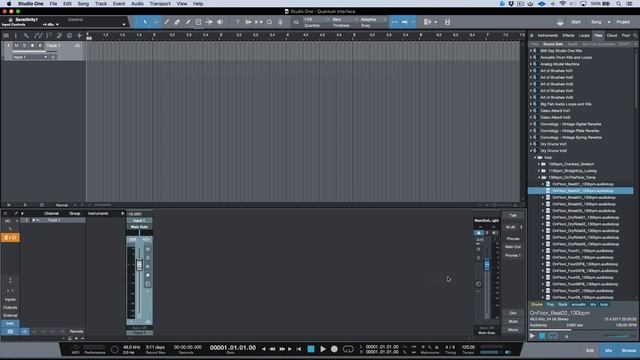640x360 pixels.
Task: Open the Event menu
Action: click(x=119, y=4)
